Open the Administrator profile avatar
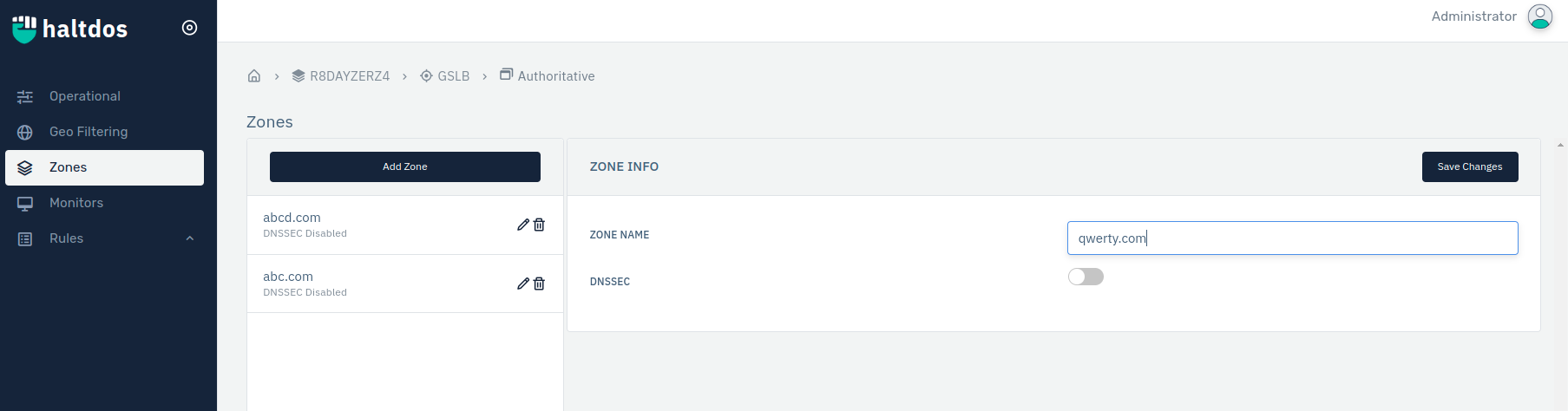 [x=1540, y=16]
